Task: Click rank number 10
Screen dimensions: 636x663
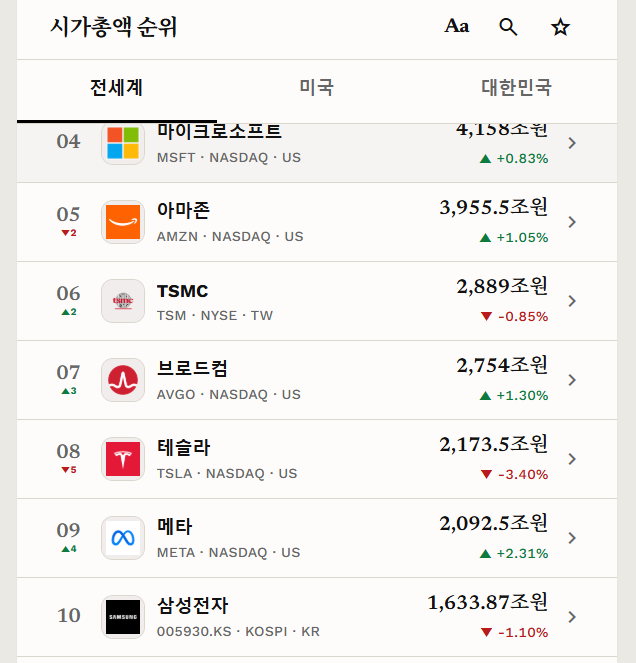Action: click(69, 615)
